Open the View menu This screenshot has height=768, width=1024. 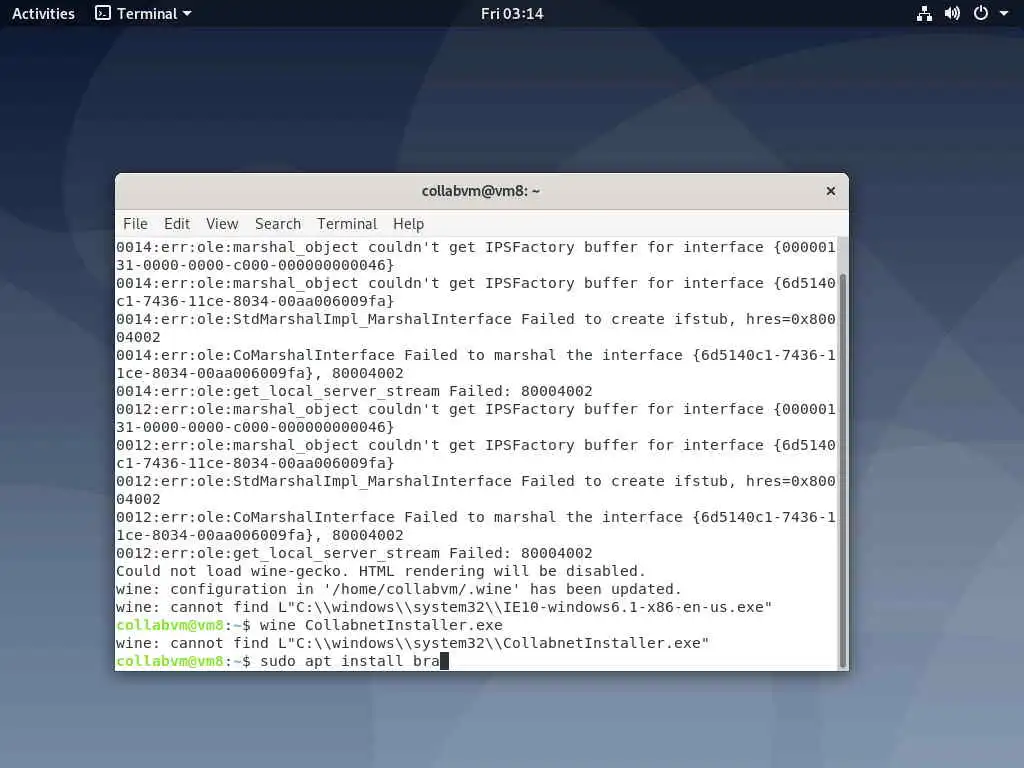point(222,224)
